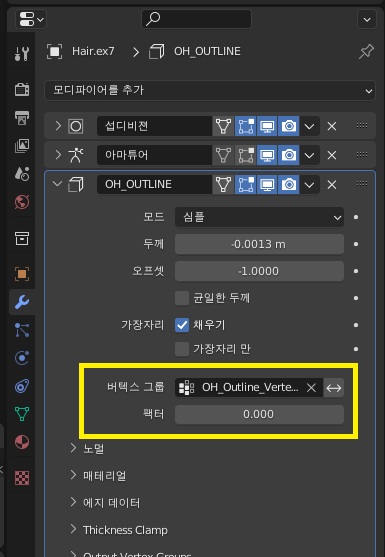The image size is (385, 557).
Task: Toggle render camera for 아마튜어
Action: click(289, 155)
